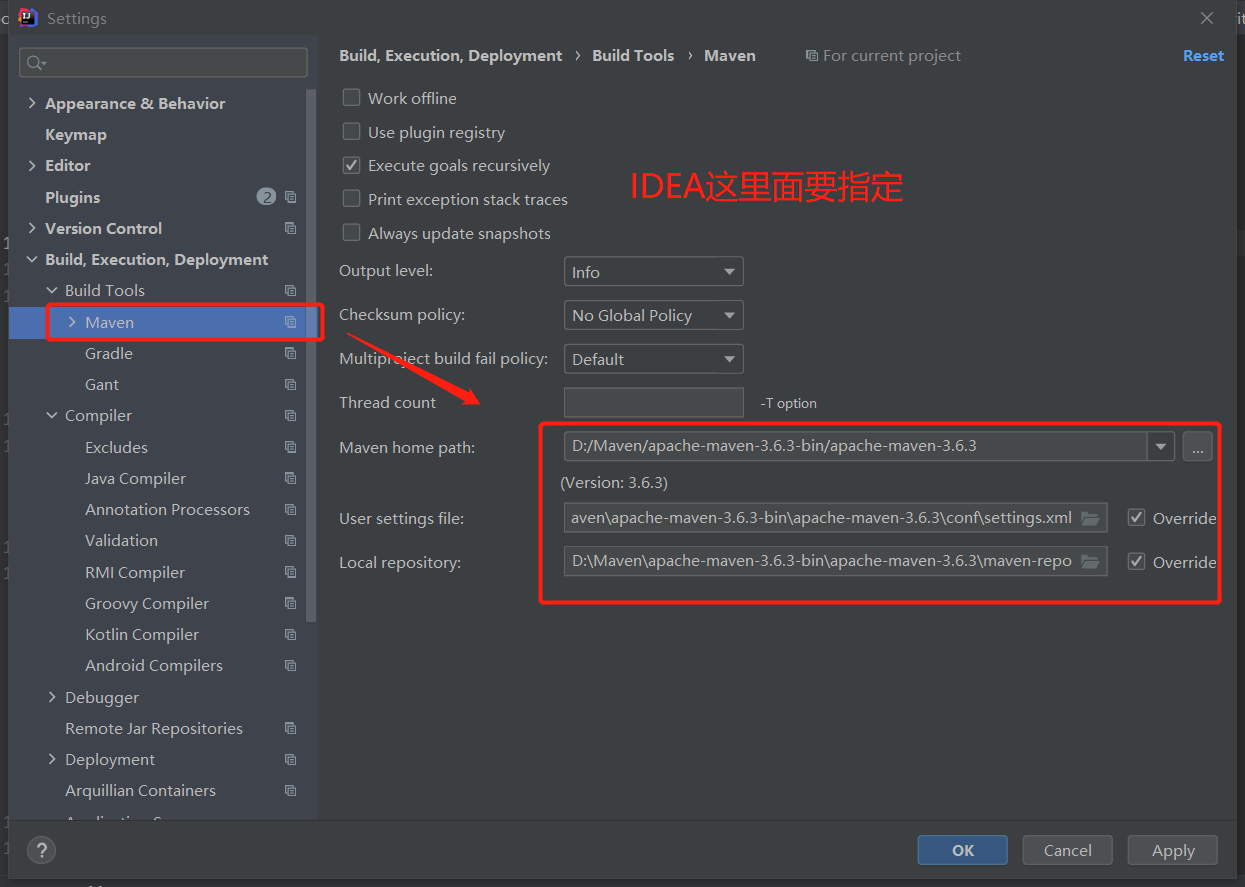Select Gradle under Build Tools
1245x887 pixels.
point(109,353)
